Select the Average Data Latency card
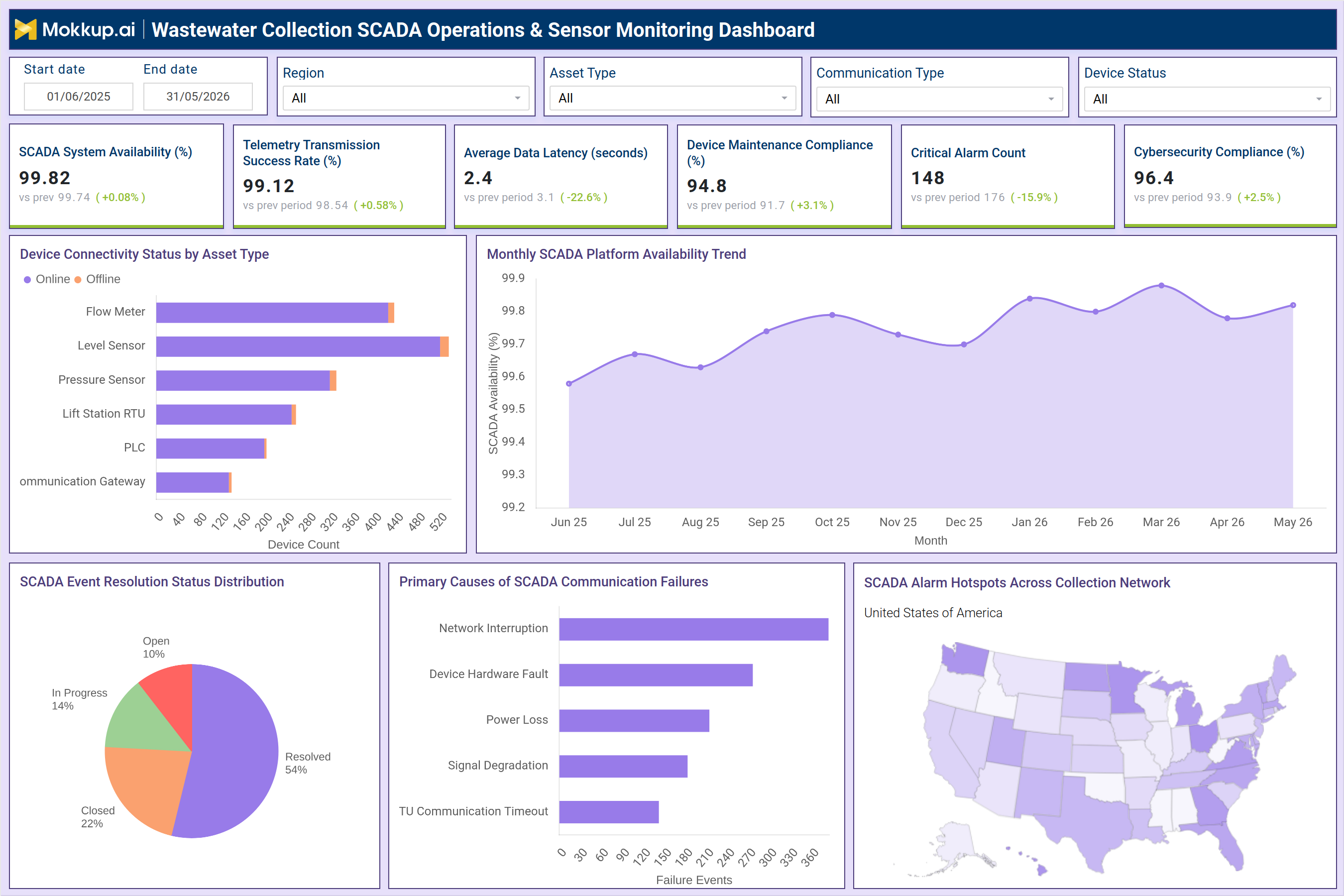The image size is (1344, 896). click(560, 176)
